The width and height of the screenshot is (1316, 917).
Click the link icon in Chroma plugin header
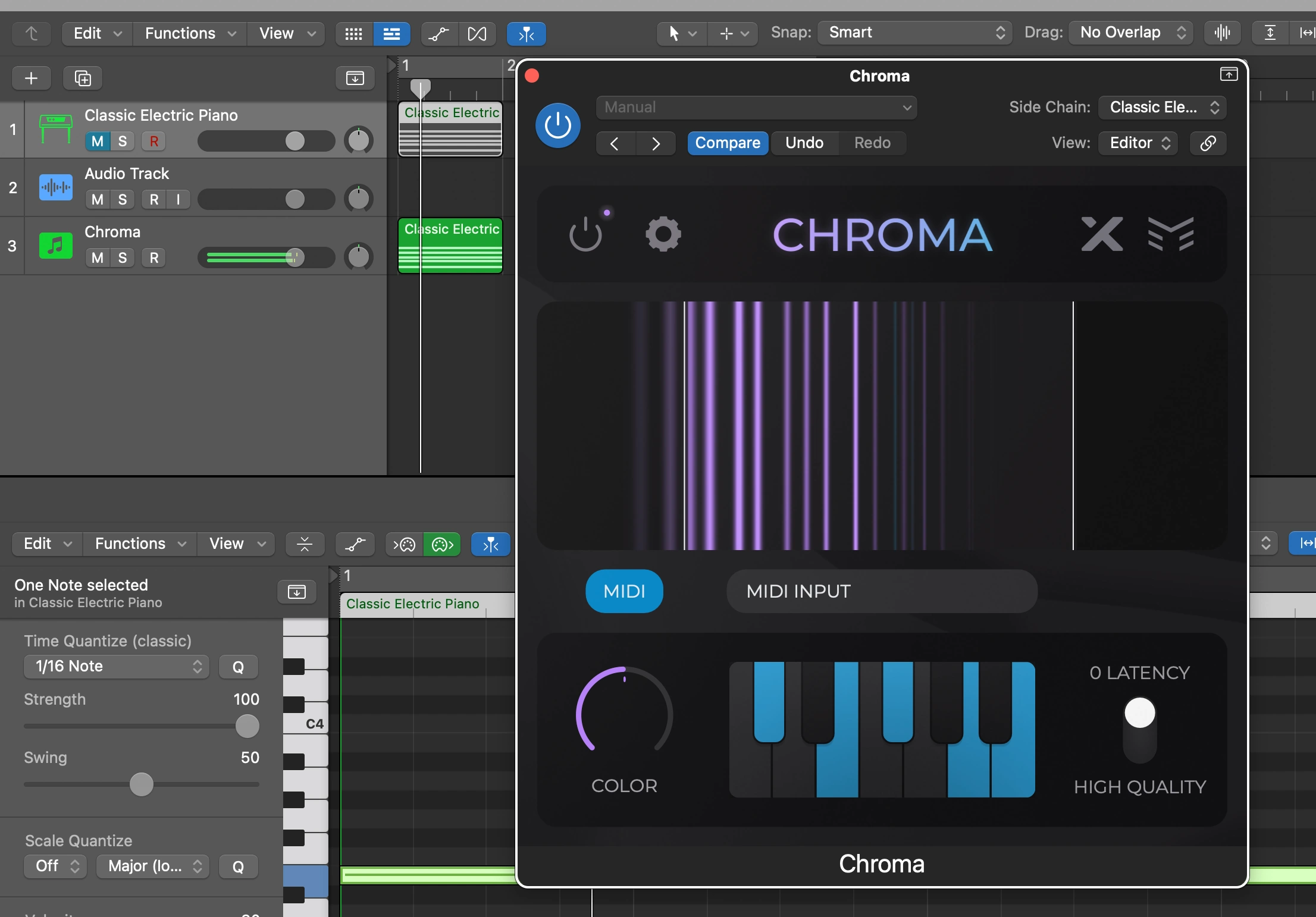tap(1208, 143)
